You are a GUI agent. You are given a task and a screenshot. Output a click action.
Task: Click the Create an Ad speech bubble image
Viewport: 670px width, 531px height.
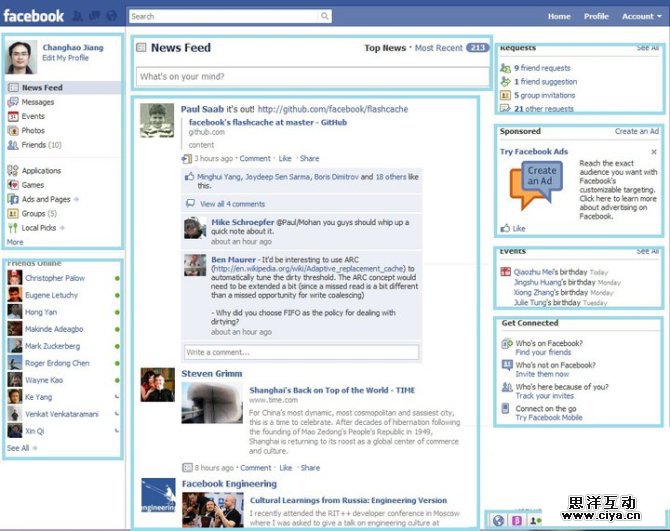(x=537, y=185)
